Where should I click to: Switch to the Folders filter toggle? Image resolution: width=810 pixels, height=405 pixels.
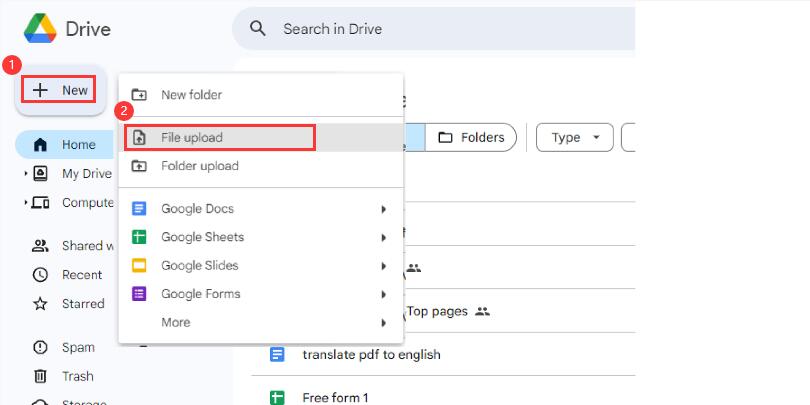[x=471, y=137]
